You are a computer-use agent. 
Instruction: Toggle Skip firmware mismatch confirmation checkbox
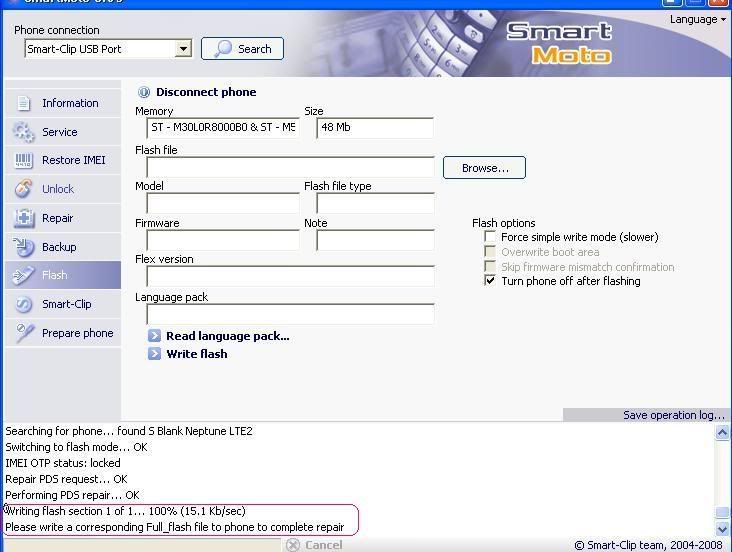point(490,267)
